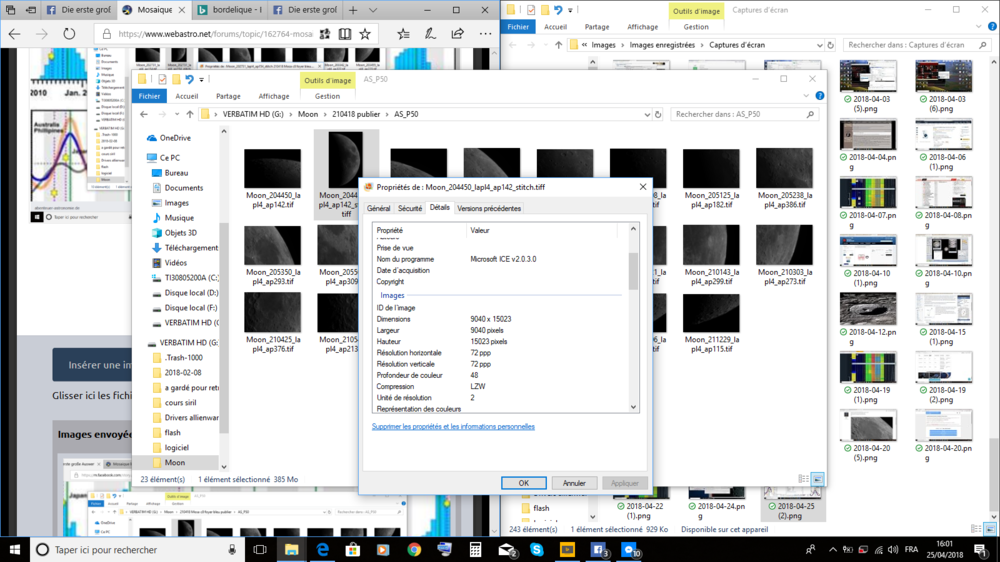Screen dimensions: 1000x562
Task: Click the search field in AS_P50 window
Action: pyautogui.click(x=744, y=114)
